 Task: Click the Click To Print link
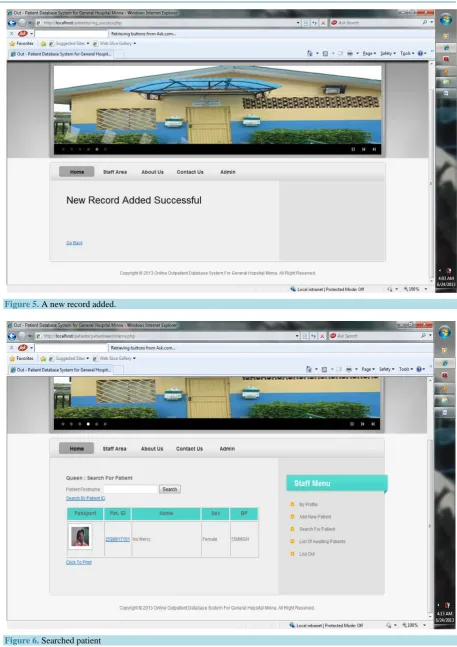[x=79, y=562]
